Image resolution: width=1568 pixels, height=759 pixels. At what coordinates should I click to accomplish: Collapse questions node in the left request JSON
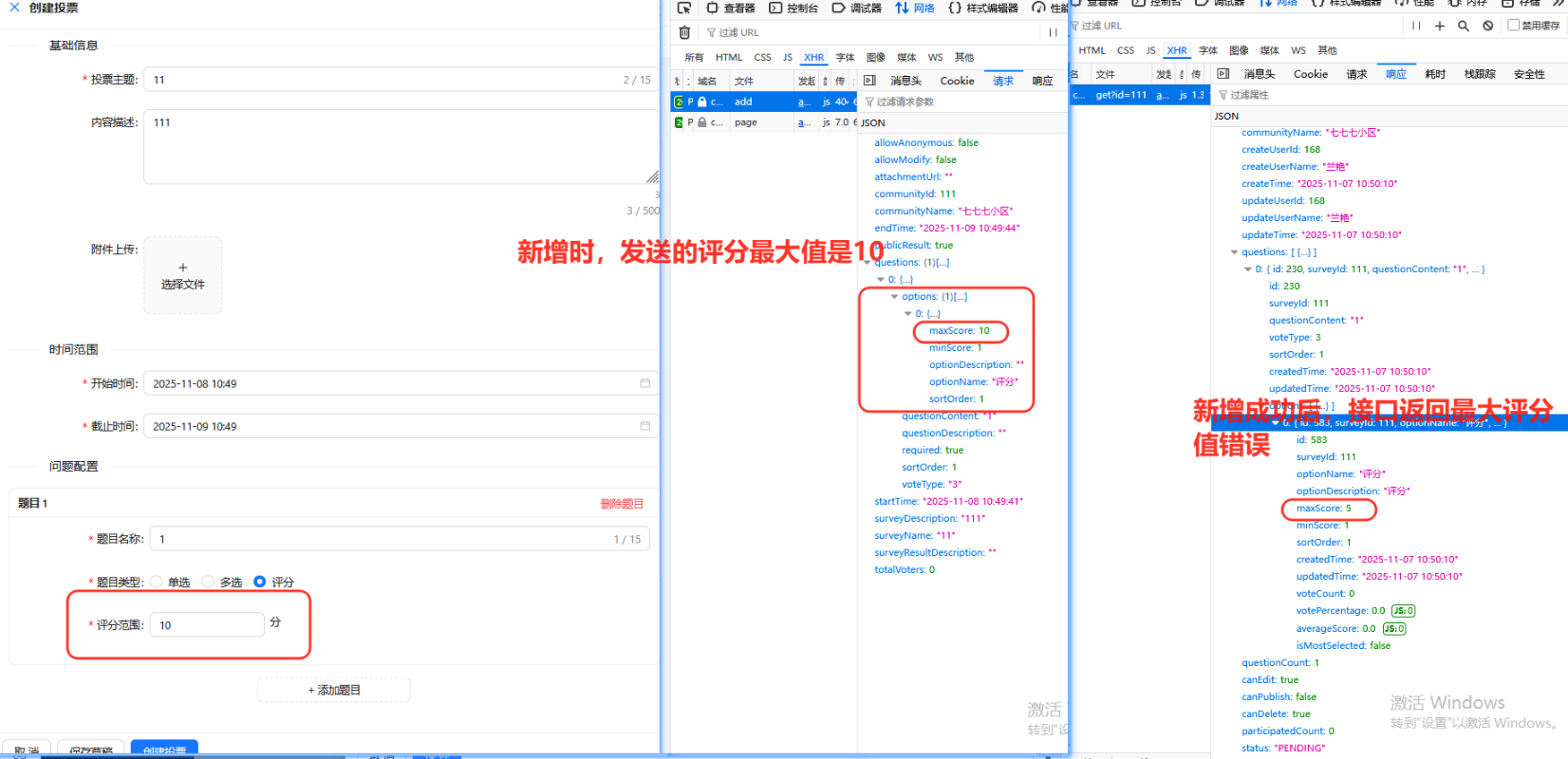point(868,262)
